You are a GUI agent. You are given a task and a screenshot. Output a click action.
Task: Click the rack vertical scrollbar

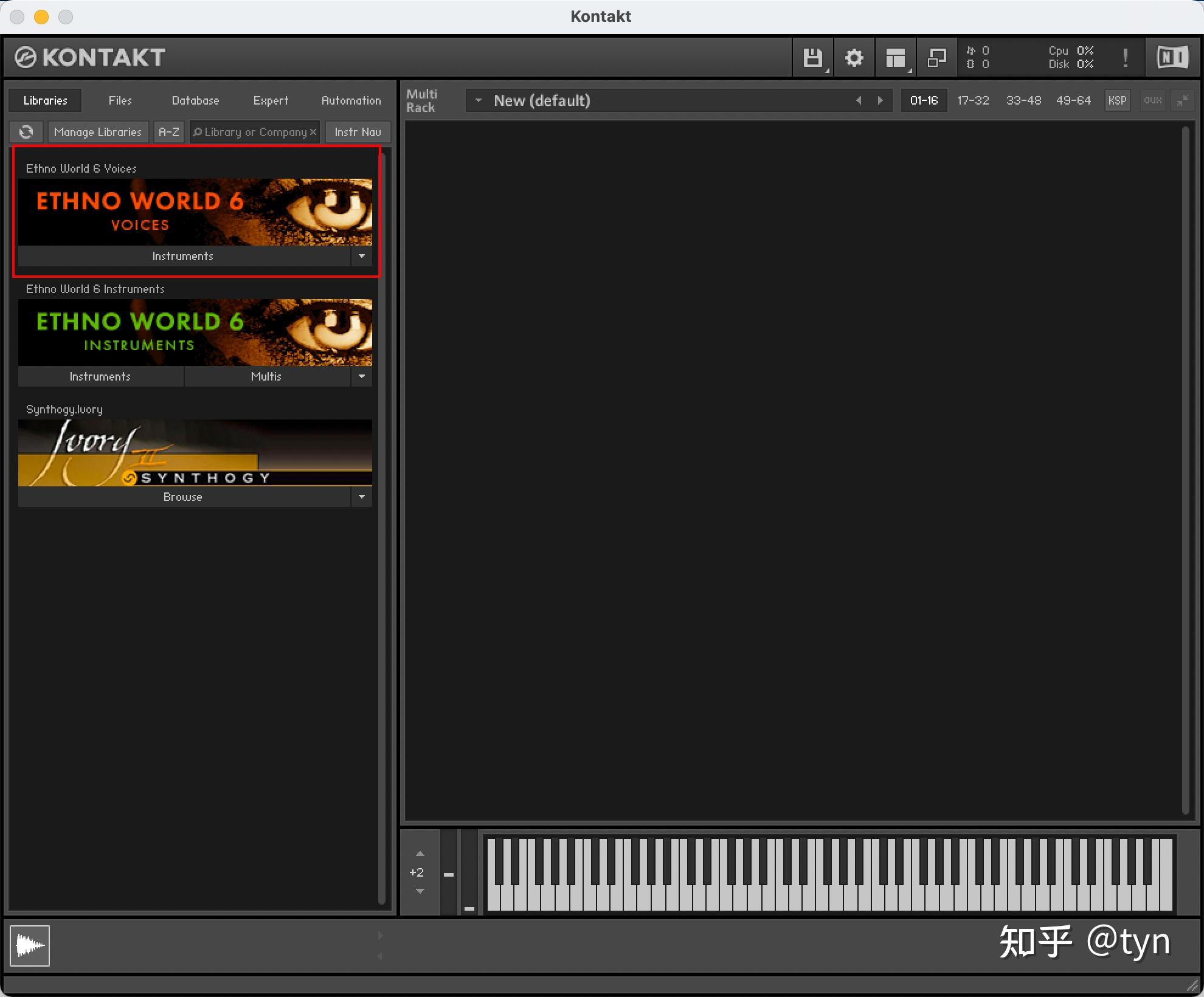coord(1185,469)
